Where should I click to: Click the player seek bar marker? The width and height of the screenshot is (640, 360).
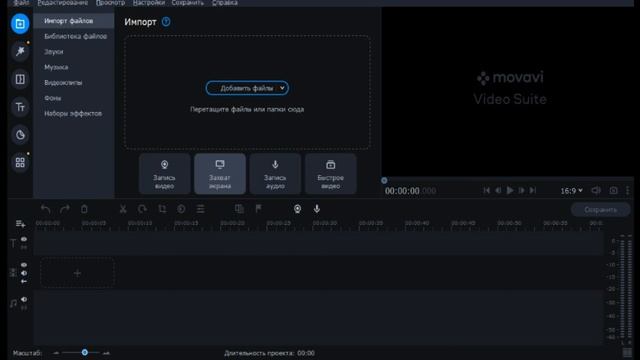point(384,180)
